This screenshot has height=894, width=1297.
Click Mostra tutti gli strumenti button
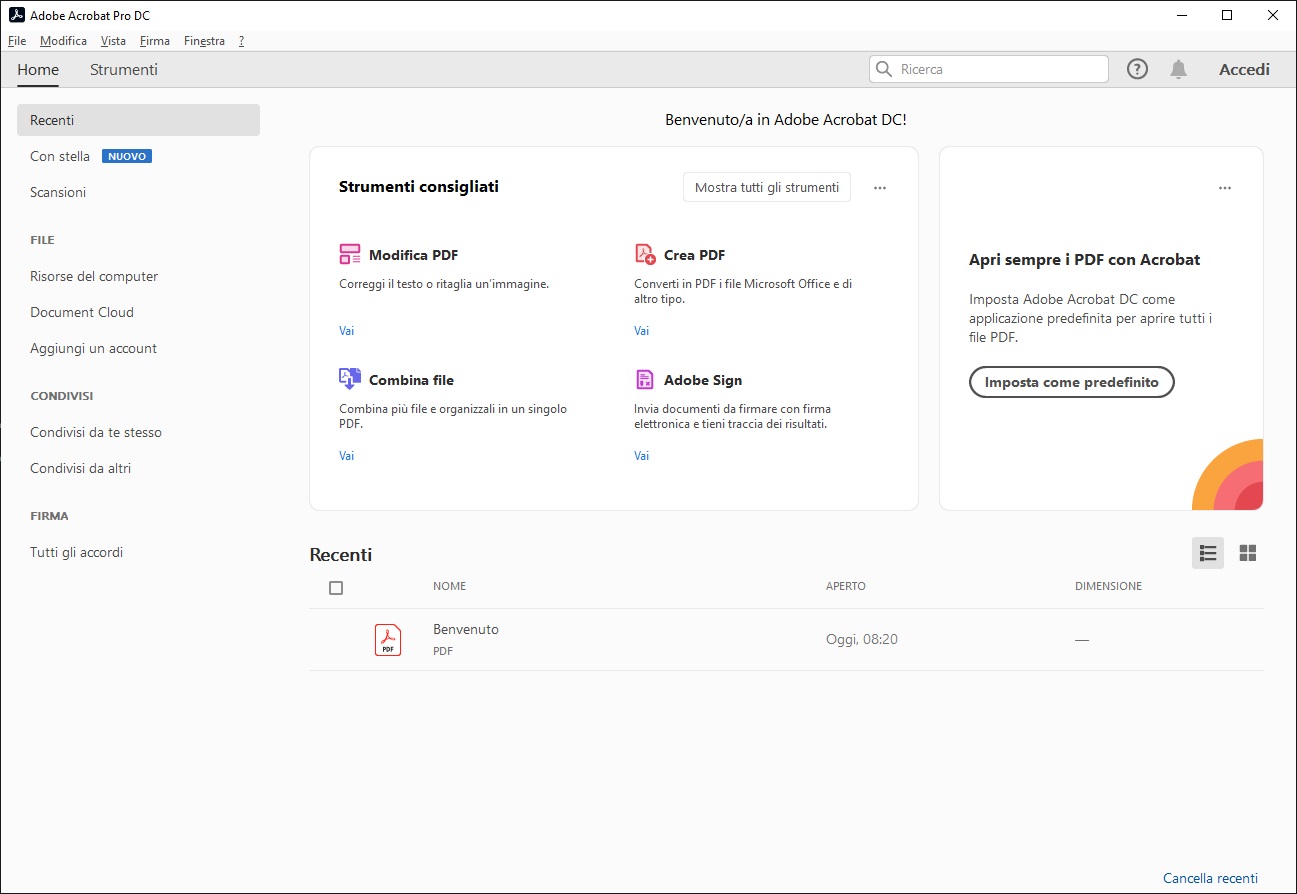[x=767, y=187]
